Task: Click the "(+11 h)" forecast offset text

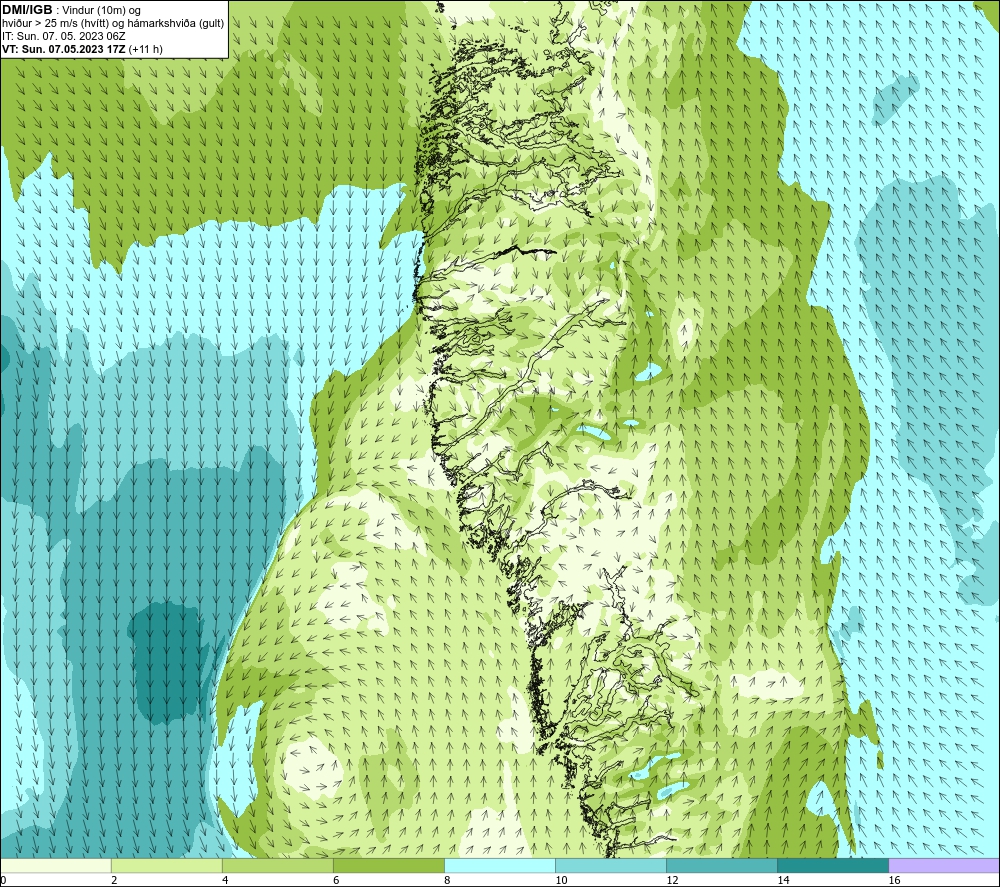Action: (145, 49)
